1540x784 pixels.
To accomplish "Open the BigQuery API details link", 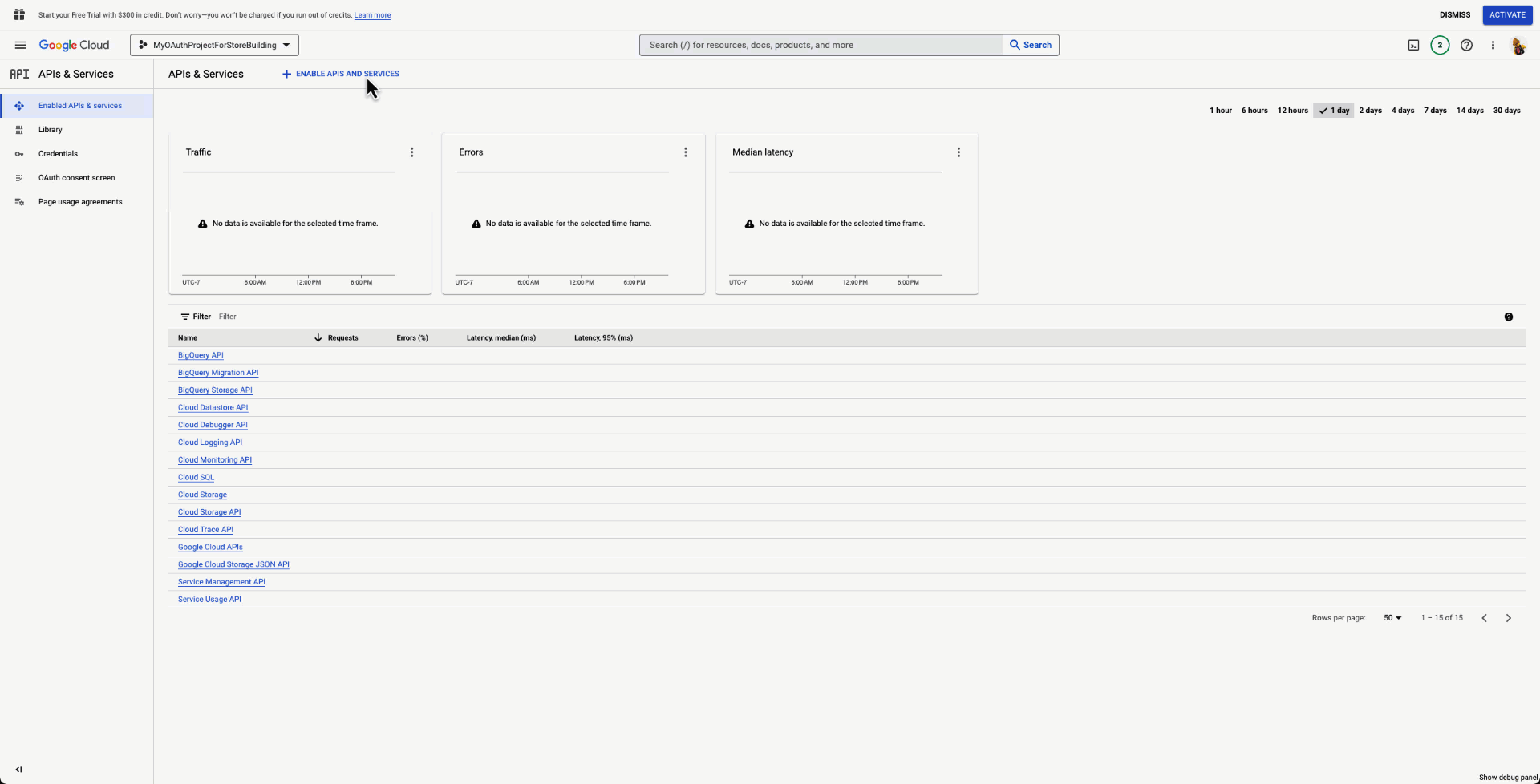I will (x=201, y=355).
